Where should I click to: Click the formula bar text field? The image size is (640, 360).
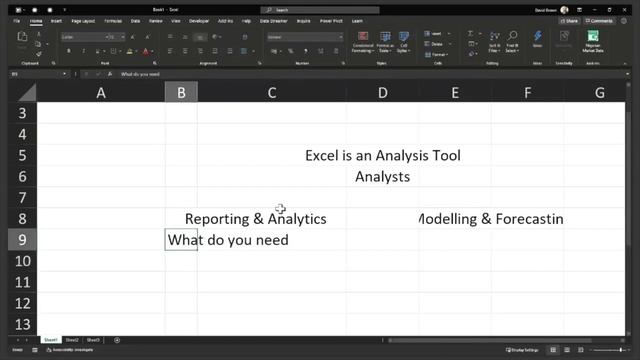coord(371,74)
